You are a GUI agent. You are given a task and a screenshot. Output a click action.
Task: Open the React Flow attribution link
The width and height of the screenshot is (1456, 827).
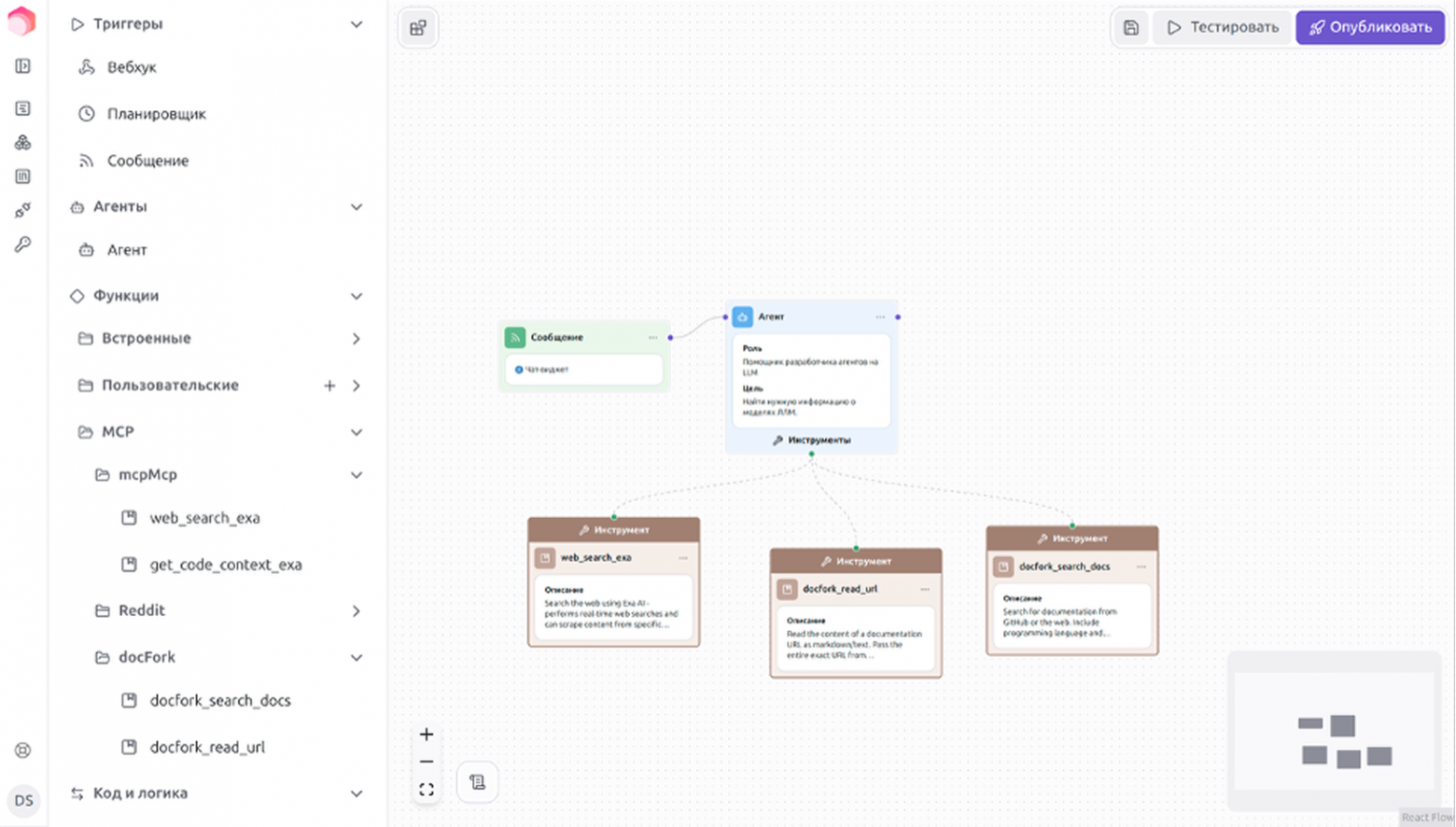(x=1427, y=818)
